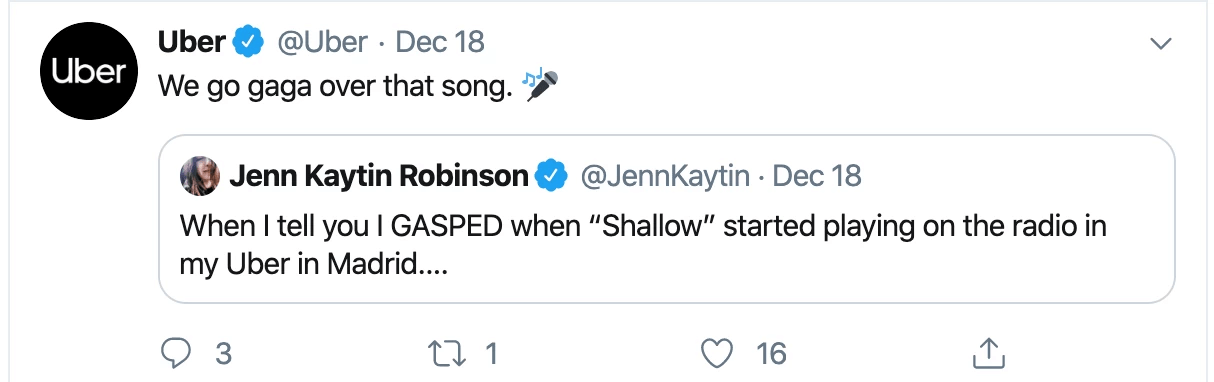1214x382 pixels.
Task: Open the share tweet icon
Action: tap(987, 351)
